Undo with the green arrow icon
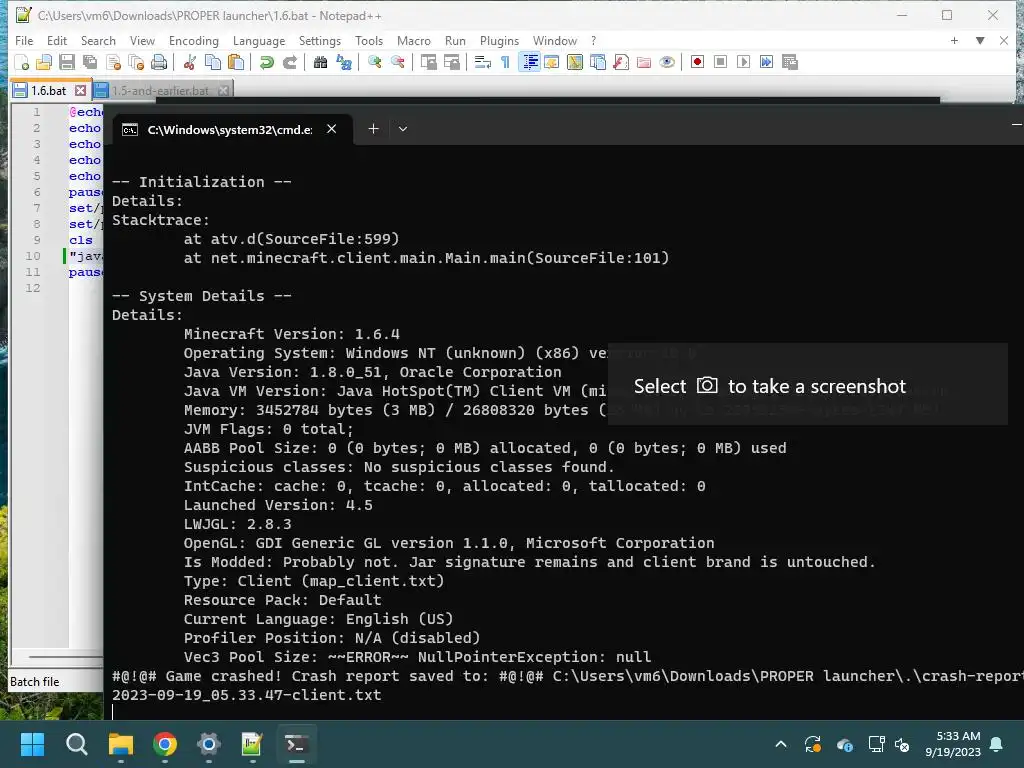 pyautogui.click(x=266, y=62)
